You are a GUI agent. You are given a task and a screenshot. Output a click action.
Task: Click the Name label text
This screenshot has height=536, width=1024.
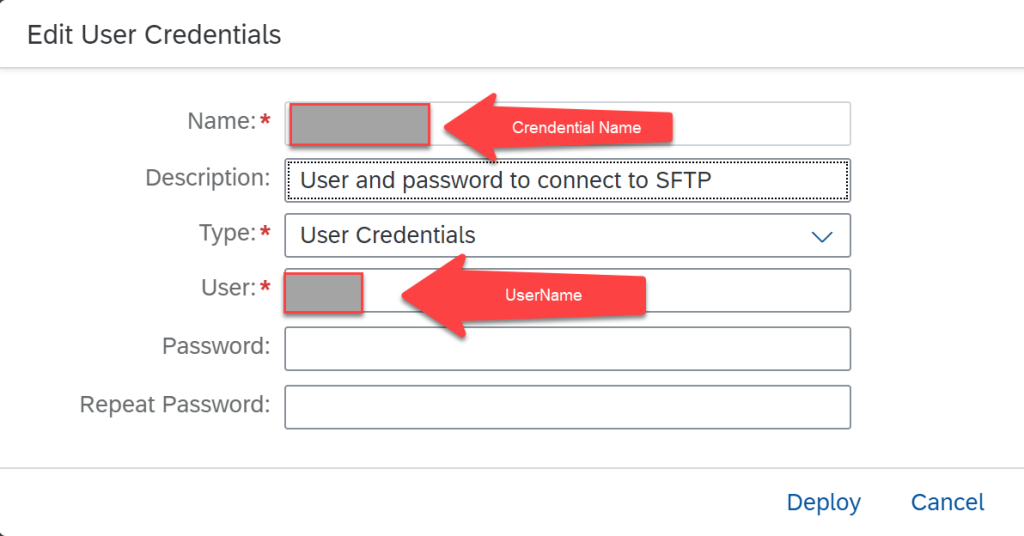(x=222, y=122)
